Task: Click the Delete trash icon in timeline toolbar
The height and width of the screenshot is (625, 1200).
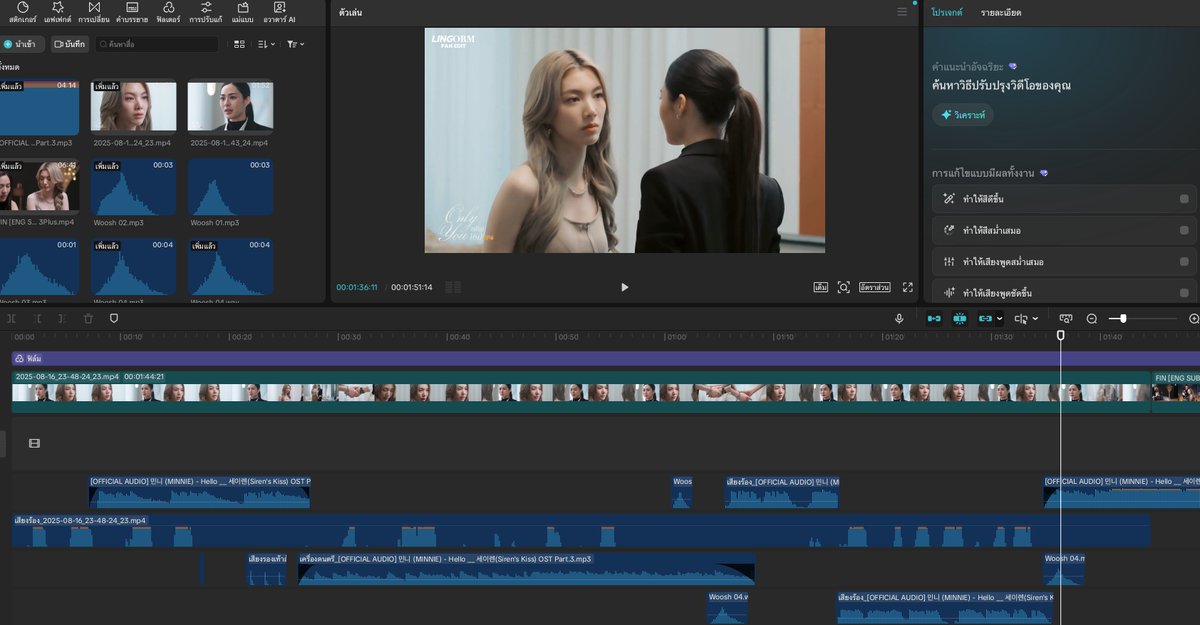Action: click(x=88, y=318)
